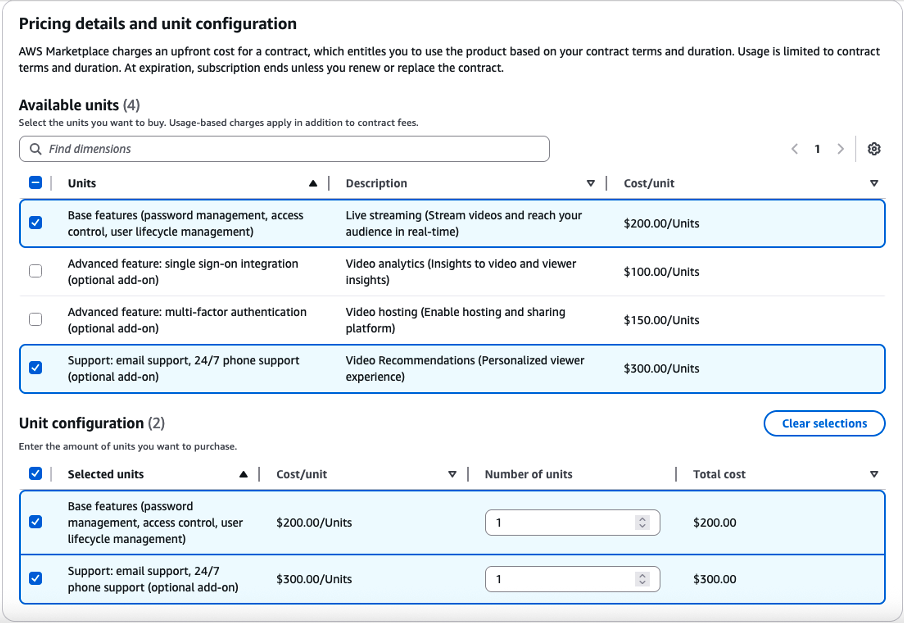Click the Clear selections button
The image size is (904, 623).
point(824,423)
